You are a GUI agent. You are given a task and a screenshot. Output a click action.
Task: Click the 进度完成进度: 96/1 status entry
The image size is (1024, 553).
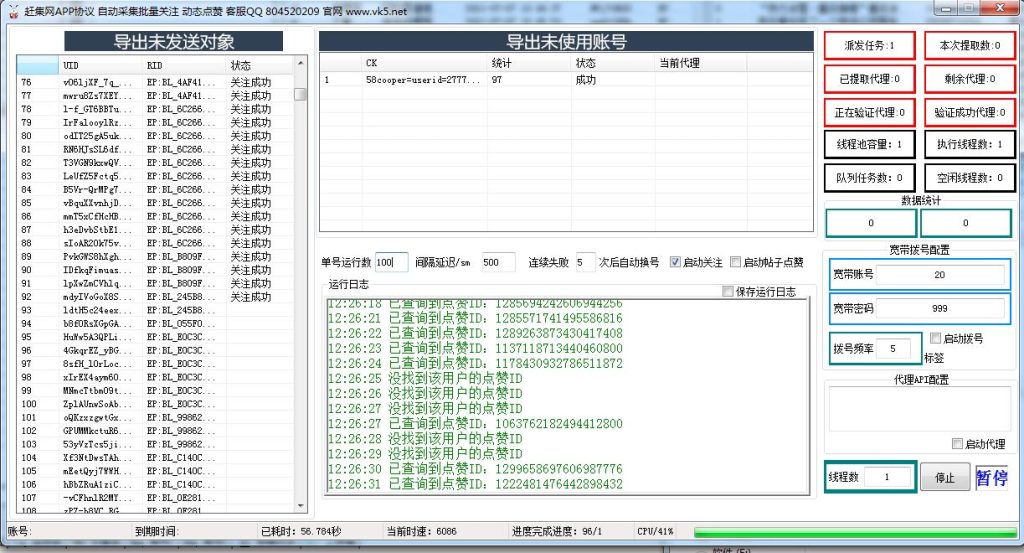557,531
